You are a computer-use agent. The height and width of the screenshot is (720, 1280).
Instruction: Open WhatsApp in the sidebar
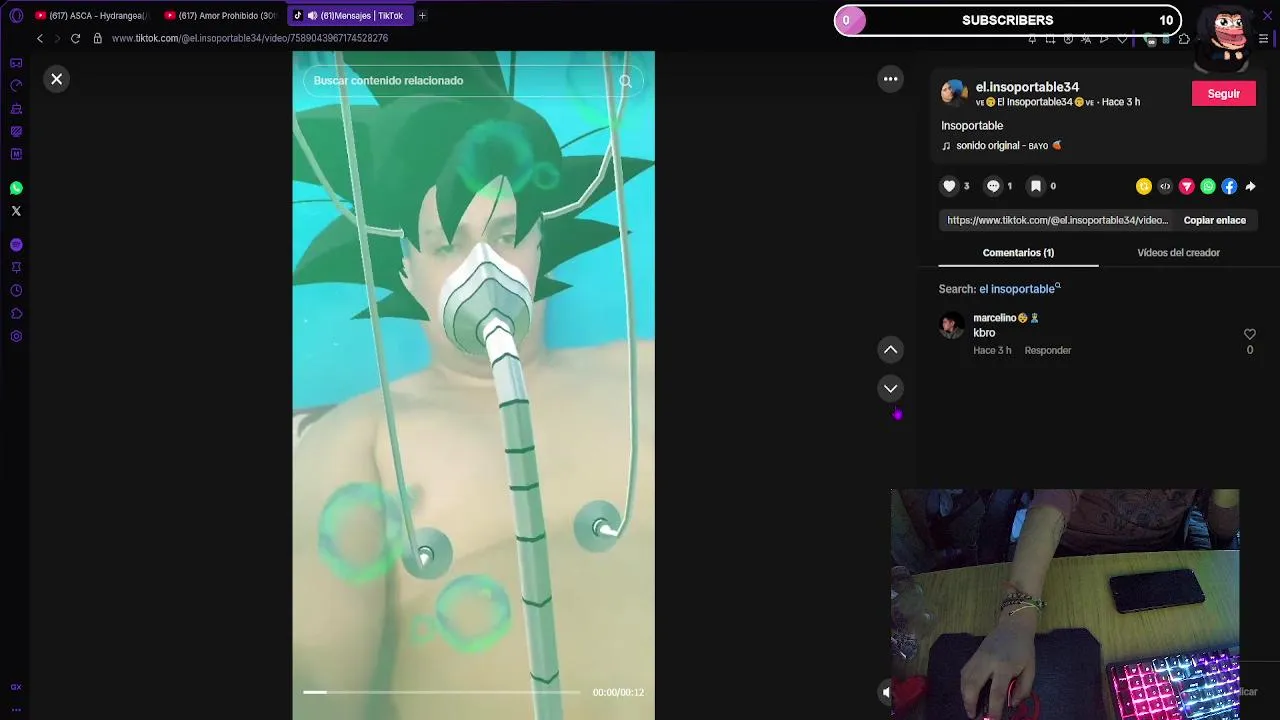16,188
